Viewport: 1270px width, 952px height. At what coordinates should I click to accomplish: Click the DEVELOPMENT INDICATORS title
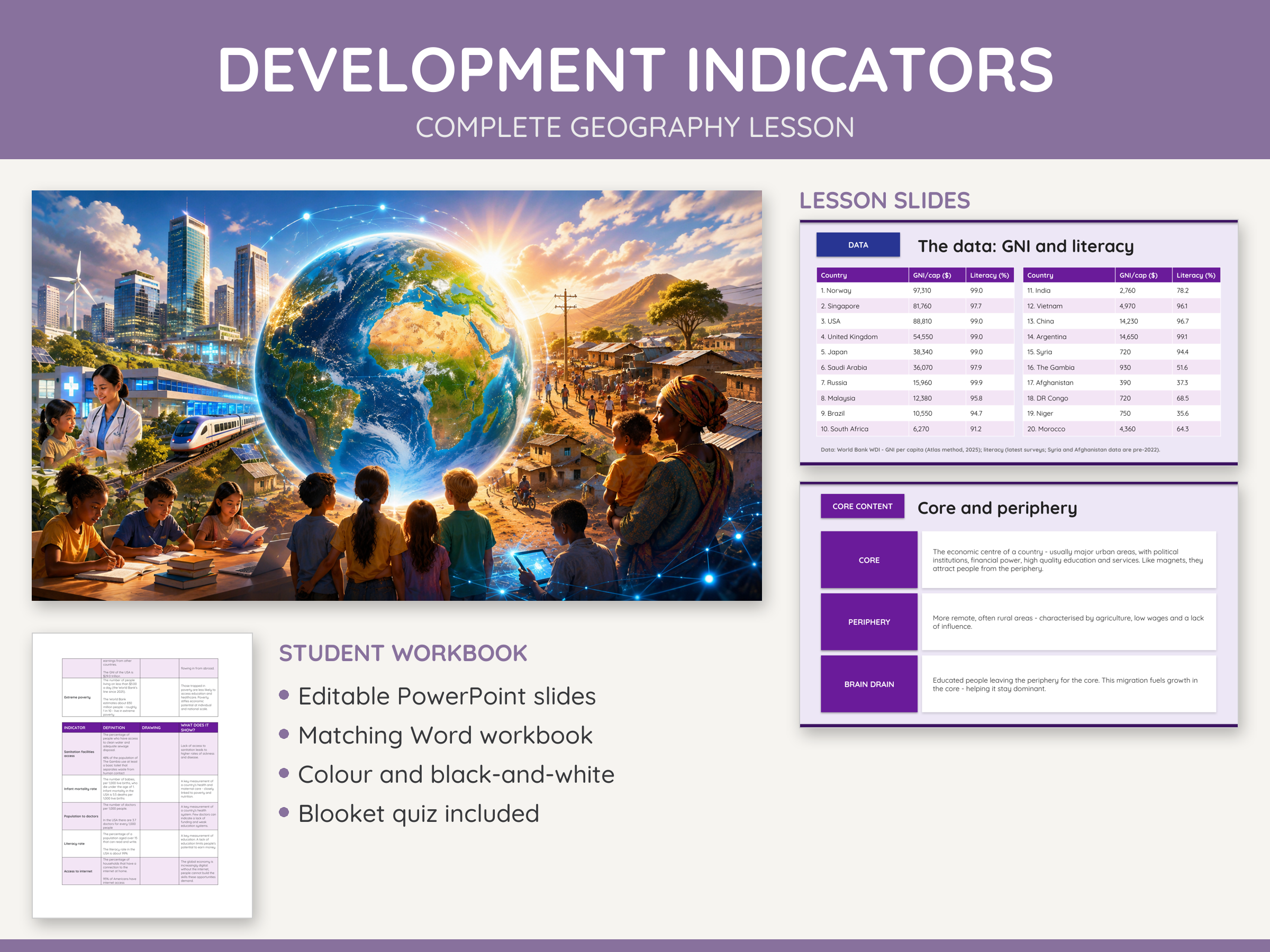(635, 70)
